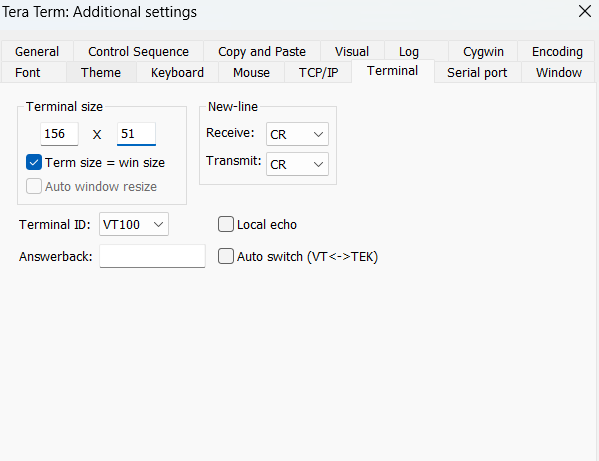The width and height of the screenshot is (599, 461).
Task: Click the Answerback text field
Action: (x=152, y=256)
